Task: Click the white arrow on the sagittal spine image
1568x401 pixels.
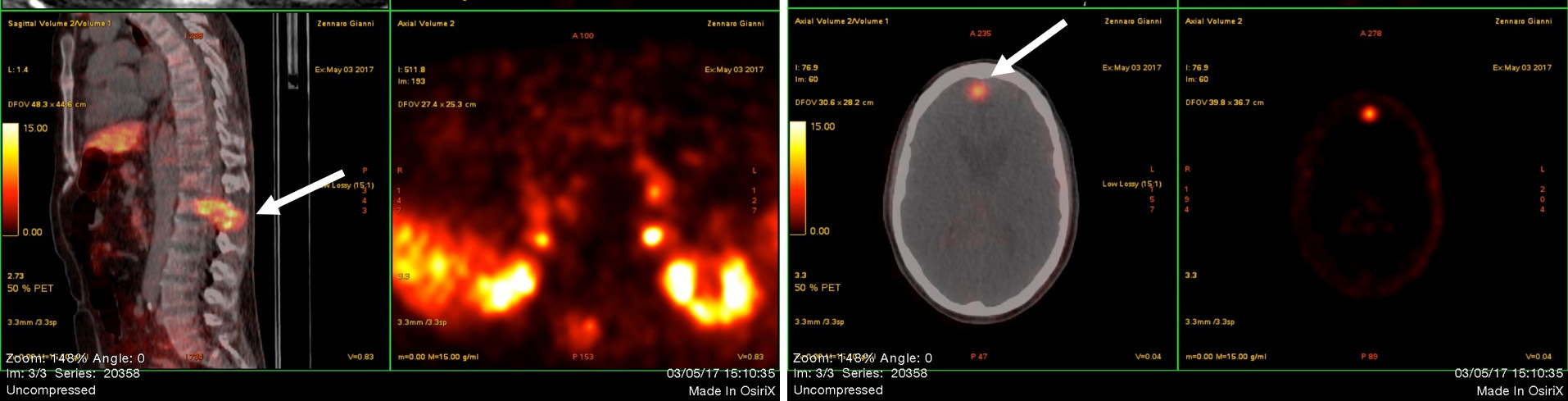Action: coord(301,192)
